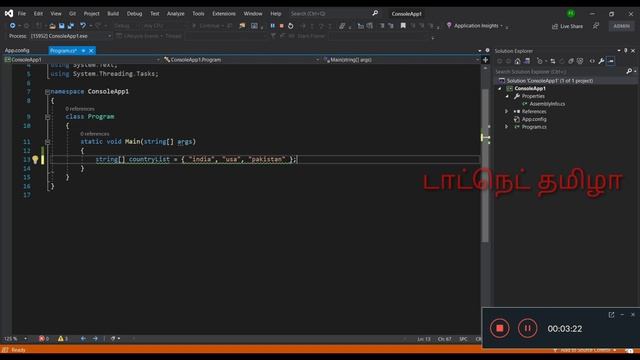
Task: Click the Navigate Backward toolbar icon
Action: [x=13, y=26]
